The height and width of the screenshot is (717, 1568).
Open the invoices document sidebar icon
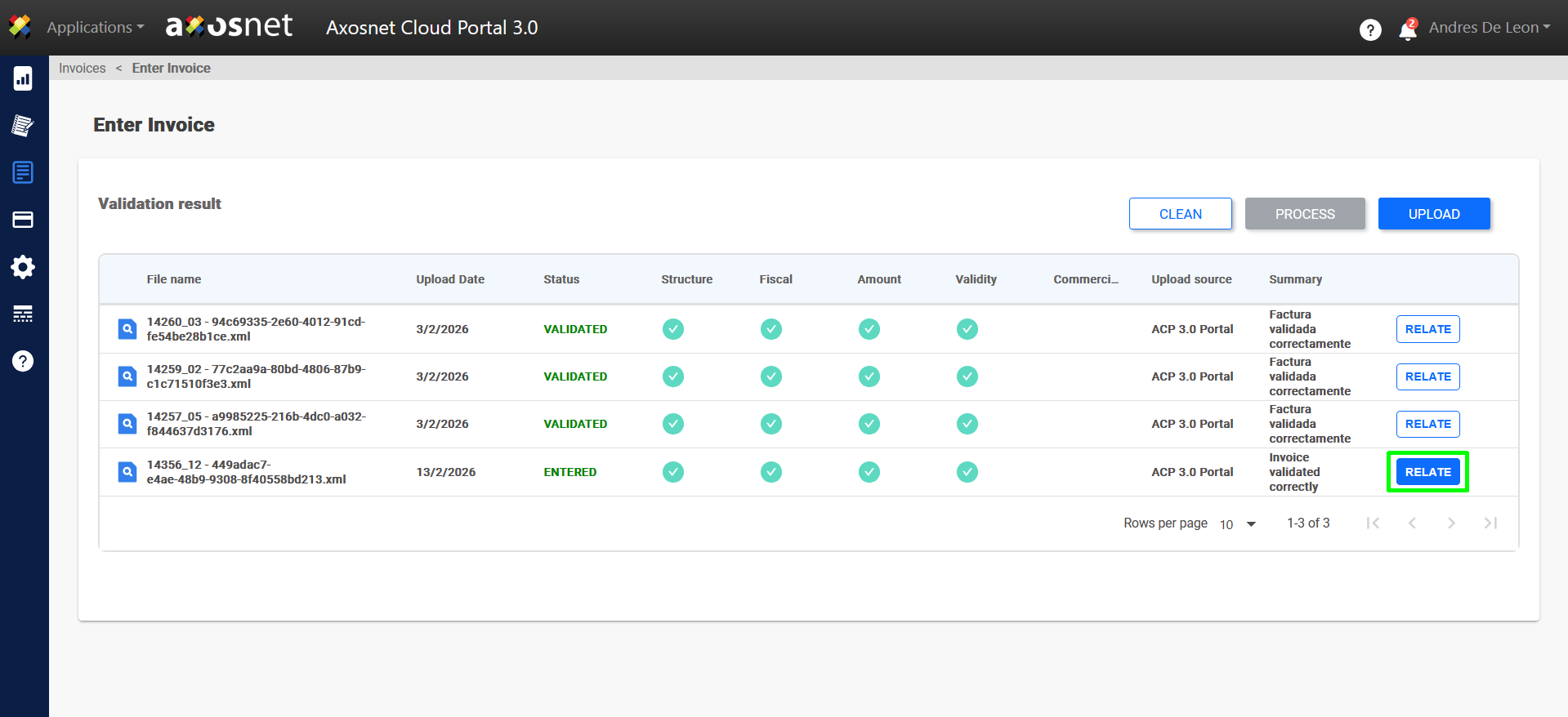point(23,172)
